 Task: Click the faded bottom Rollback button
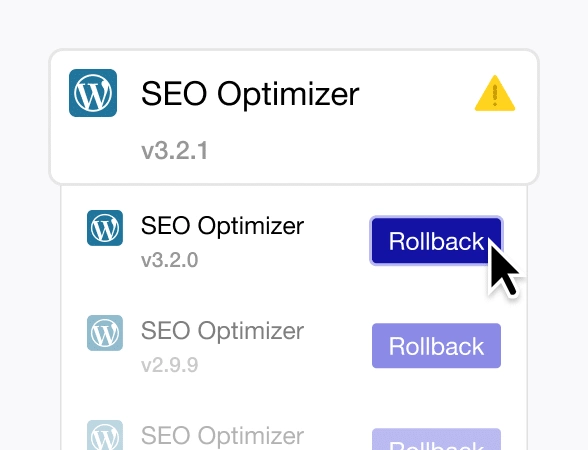click(436, 439)
